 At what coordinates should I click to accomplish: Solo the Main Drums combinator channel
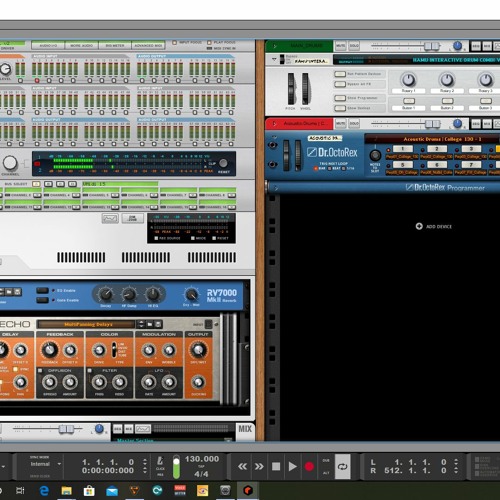click(x=354, y=46)
